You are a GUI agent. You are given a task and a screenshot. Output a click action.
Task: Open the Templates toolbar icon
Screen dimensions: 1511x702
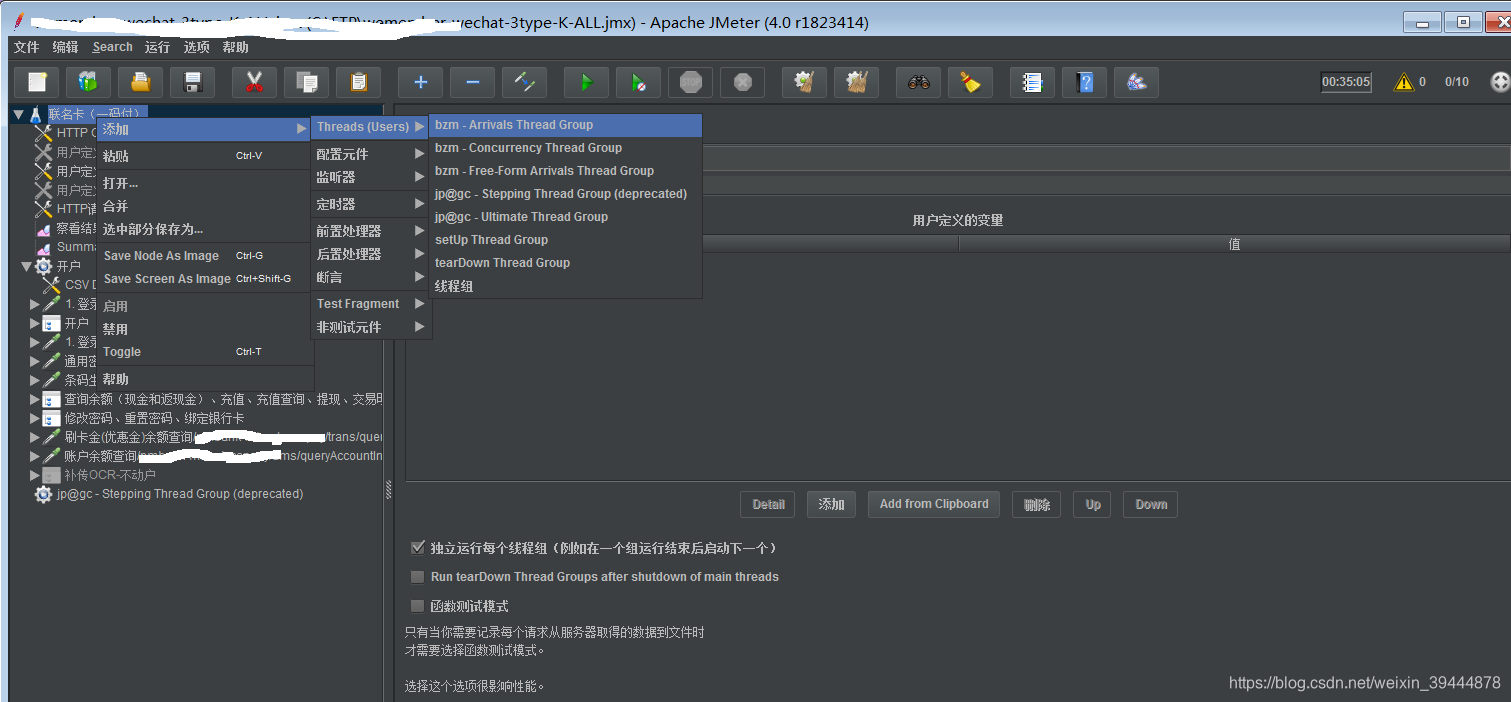pos(88,82)
